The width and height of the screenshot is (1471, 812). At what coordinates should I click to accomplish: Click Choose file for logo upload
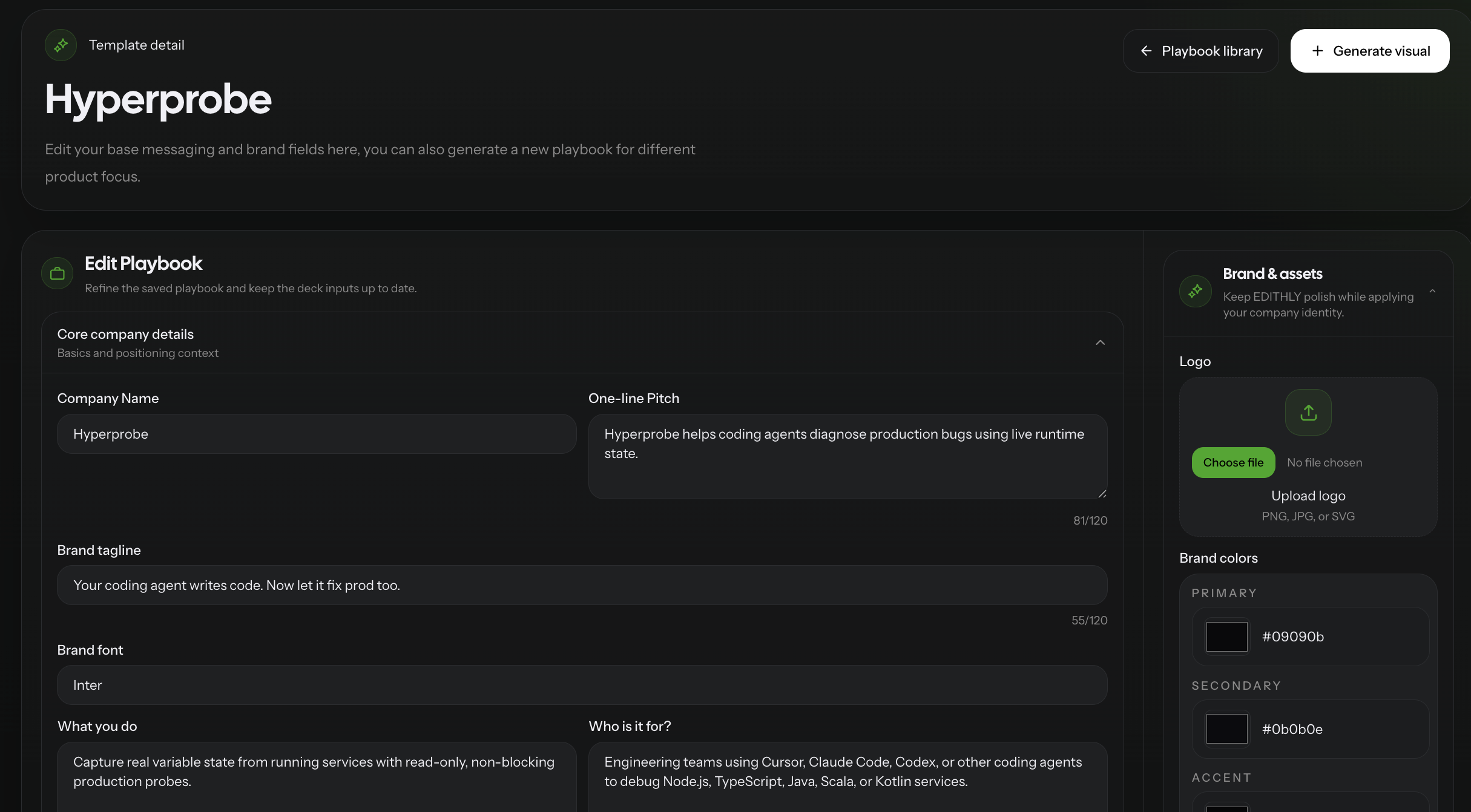1233,462
